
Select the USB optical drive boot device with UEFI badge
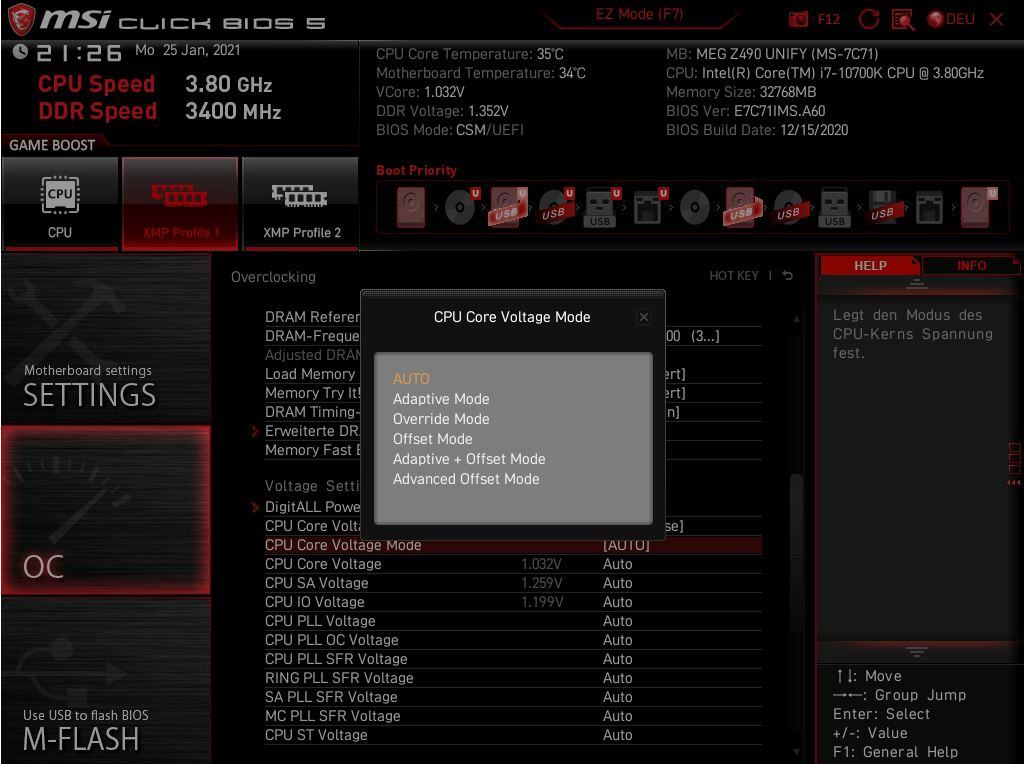554,208
